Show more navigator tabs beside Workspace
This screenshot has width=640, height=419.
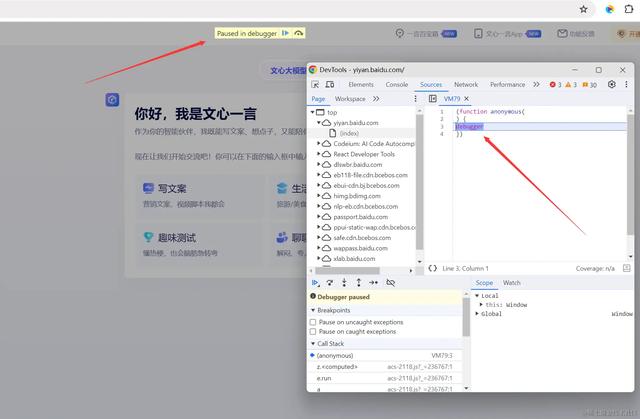click(x=376, y=99)
